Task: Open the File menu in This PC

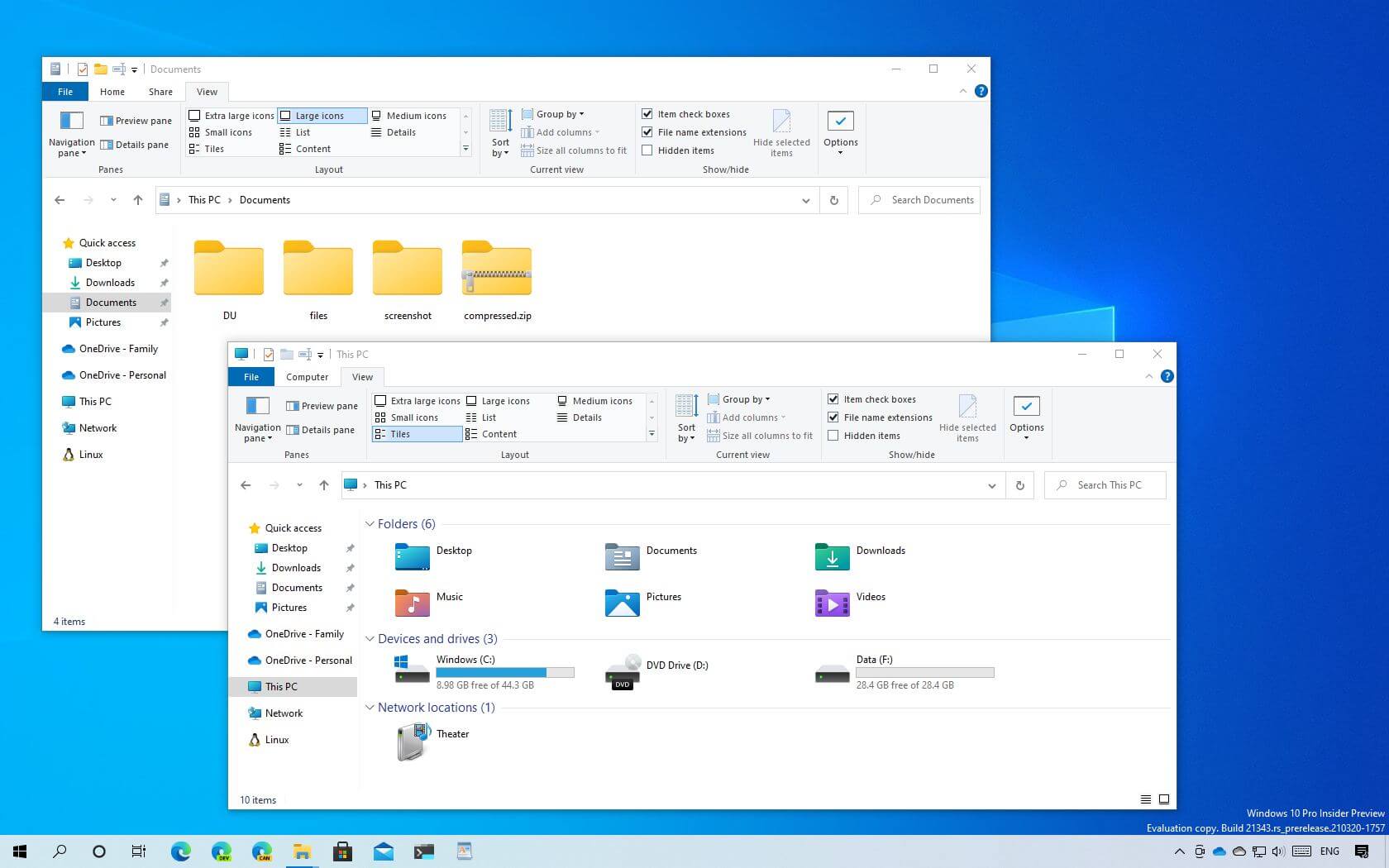Action: (x=251, y=376)
